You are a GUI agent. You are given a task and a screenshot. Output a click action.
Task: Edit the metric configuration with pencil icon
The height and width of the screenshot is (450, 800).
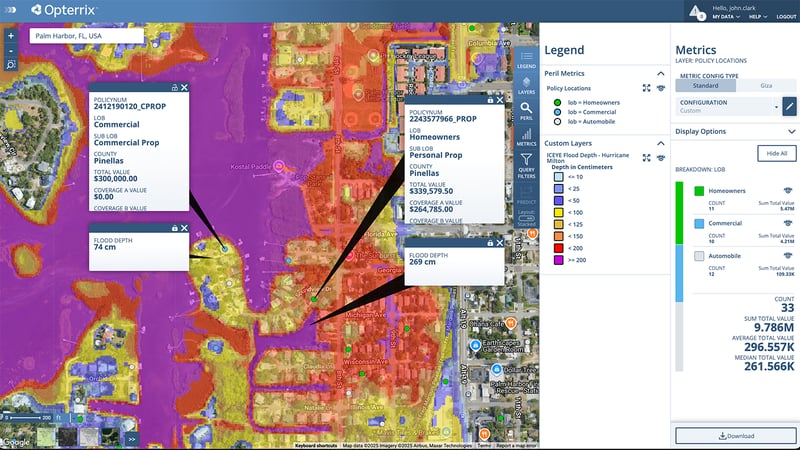pos(789,106)
